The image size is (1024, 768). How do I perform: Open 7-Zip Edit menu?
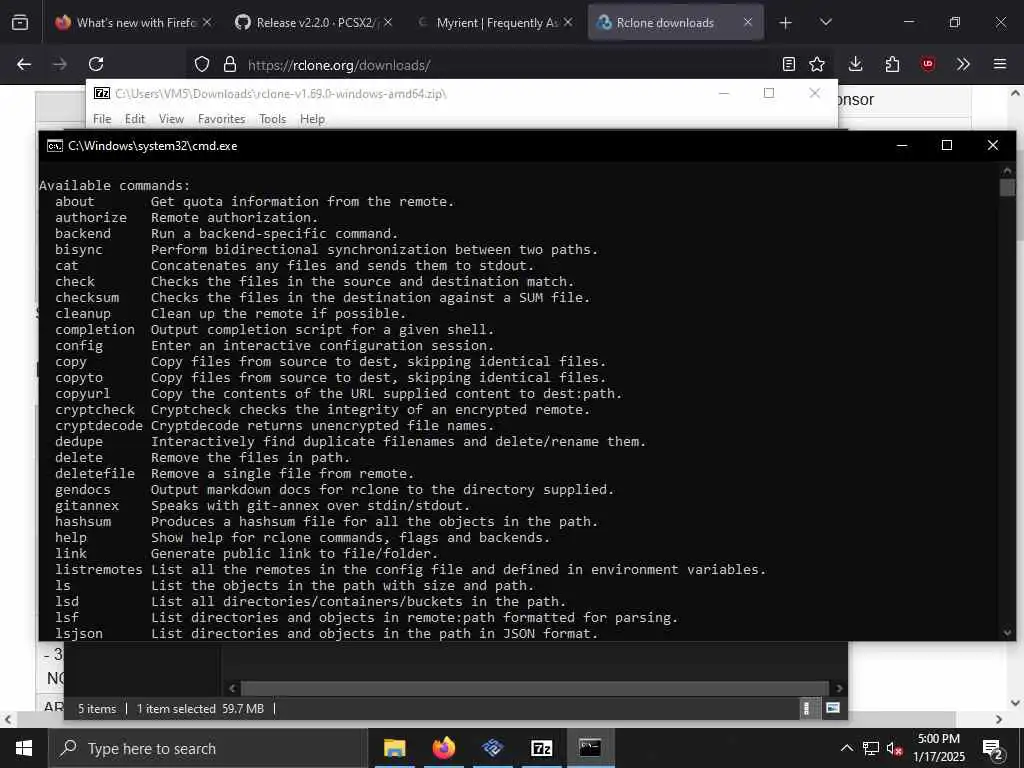[x=135, y=119]
